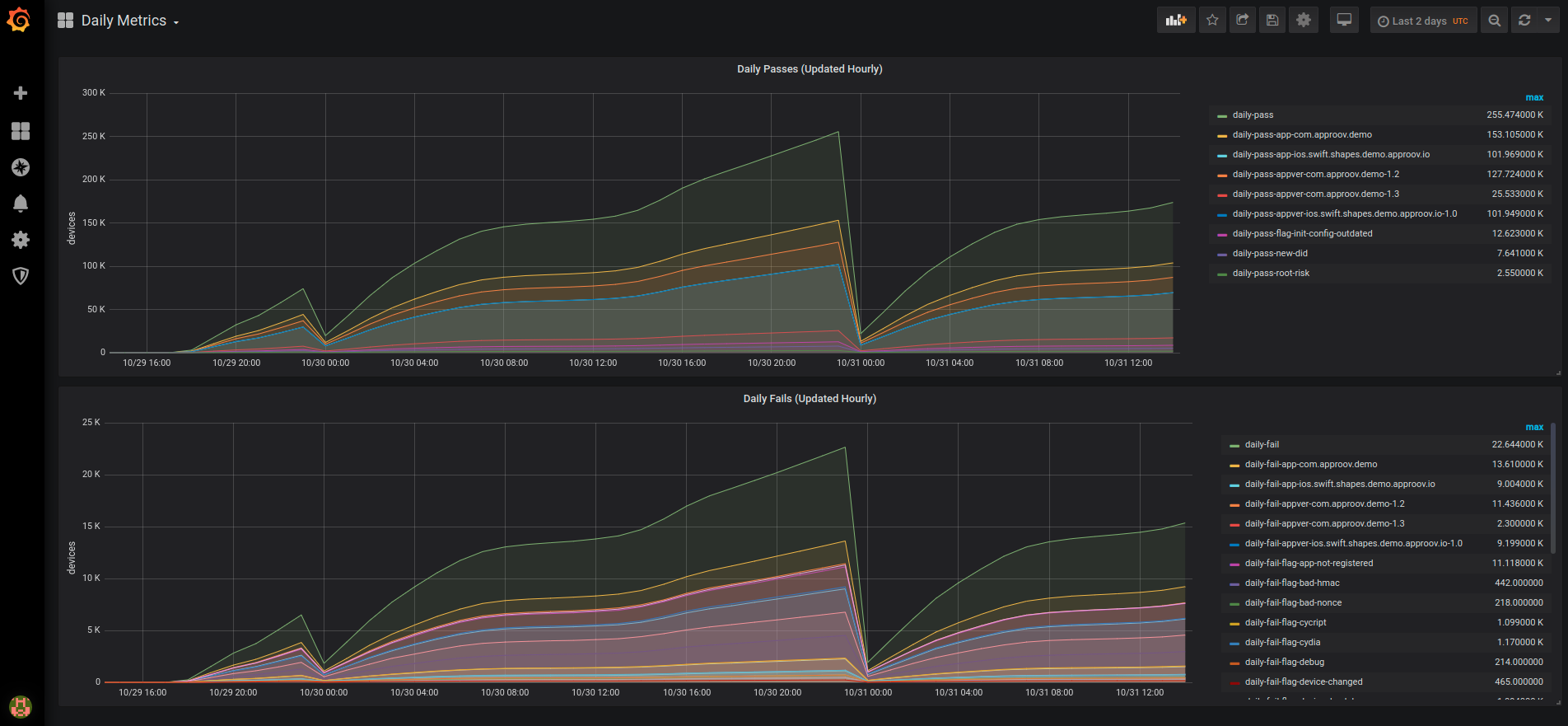Toggle daily-pass series in legend

[1253, 115]
